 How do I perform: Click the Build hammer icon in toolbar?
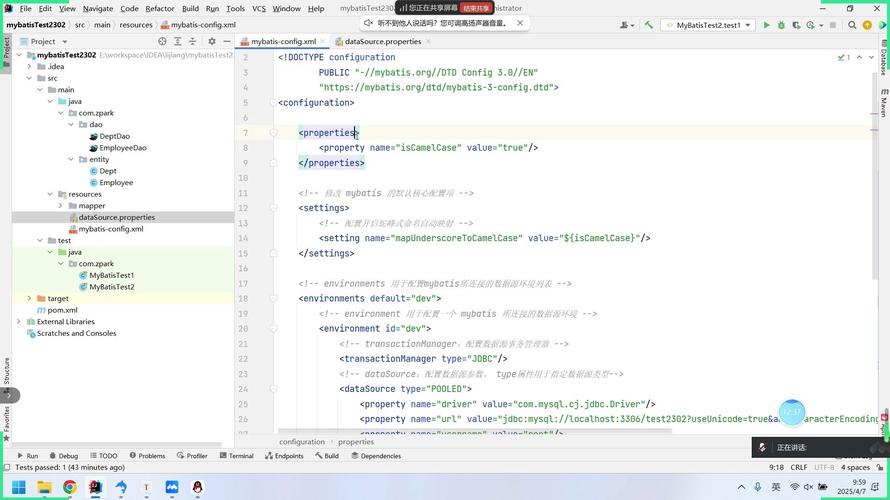point(649,25)
